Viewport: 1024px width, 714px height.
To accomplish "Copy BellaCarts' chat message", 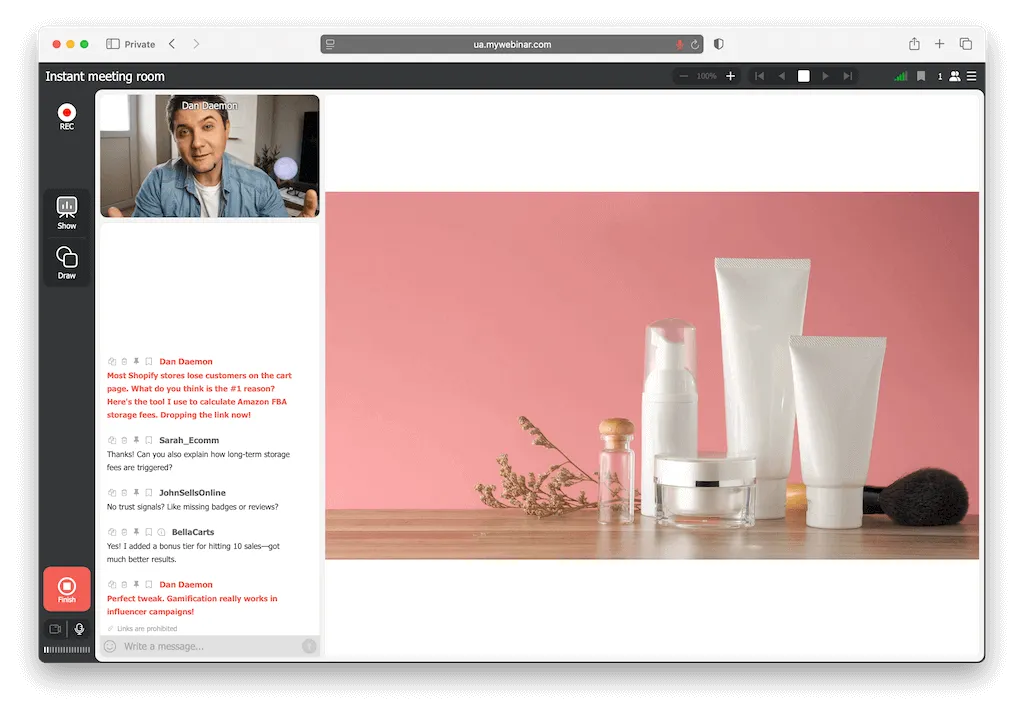I will click(112, 532).
